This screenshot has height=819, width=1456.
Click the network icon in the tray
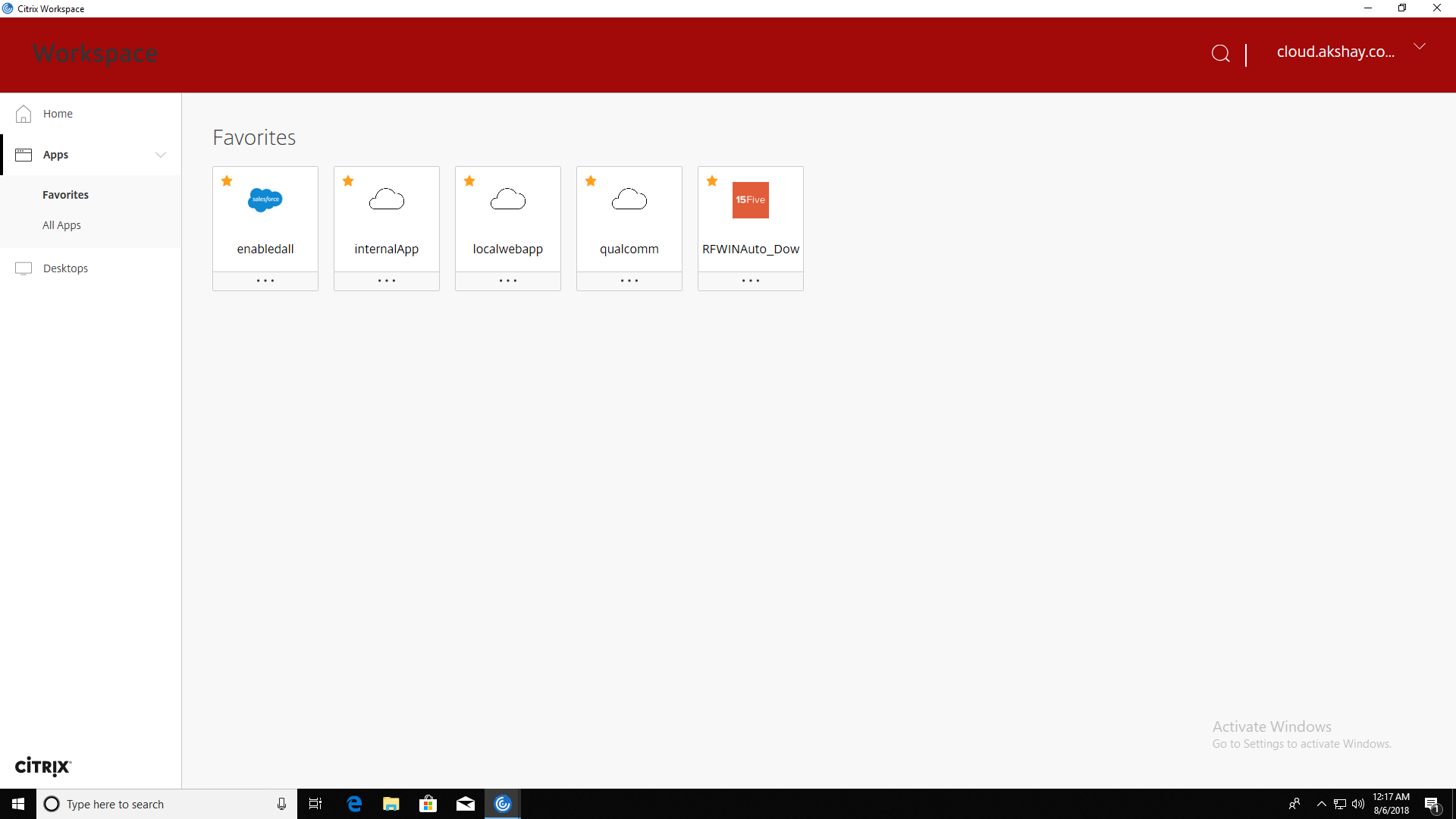(x=1340, y=804)
